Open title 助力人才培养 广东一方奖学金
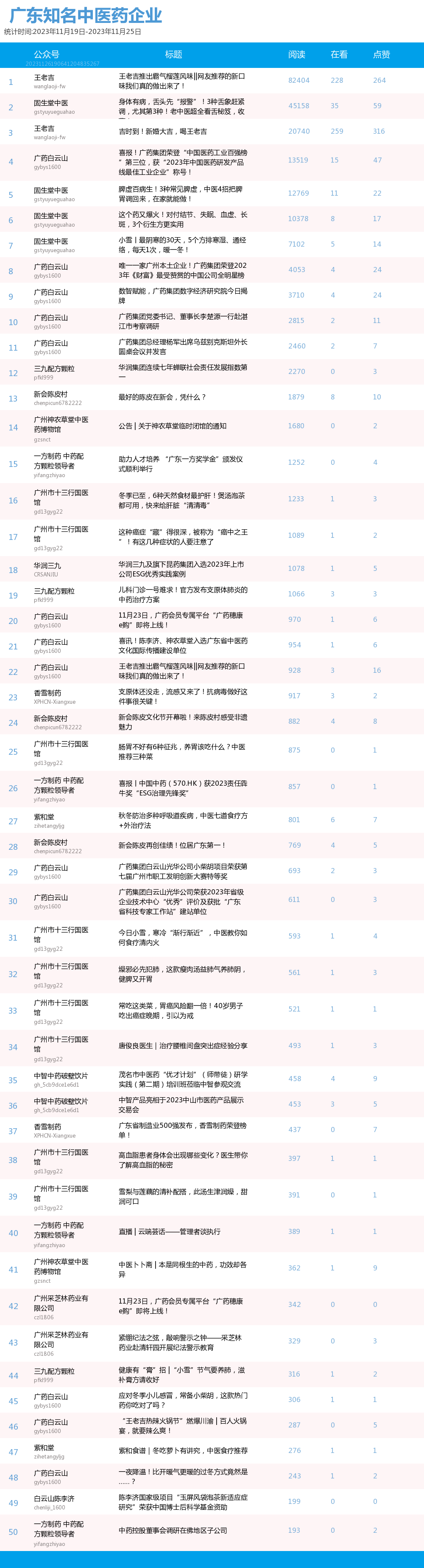424x1568 pixels. click(181, 464)
